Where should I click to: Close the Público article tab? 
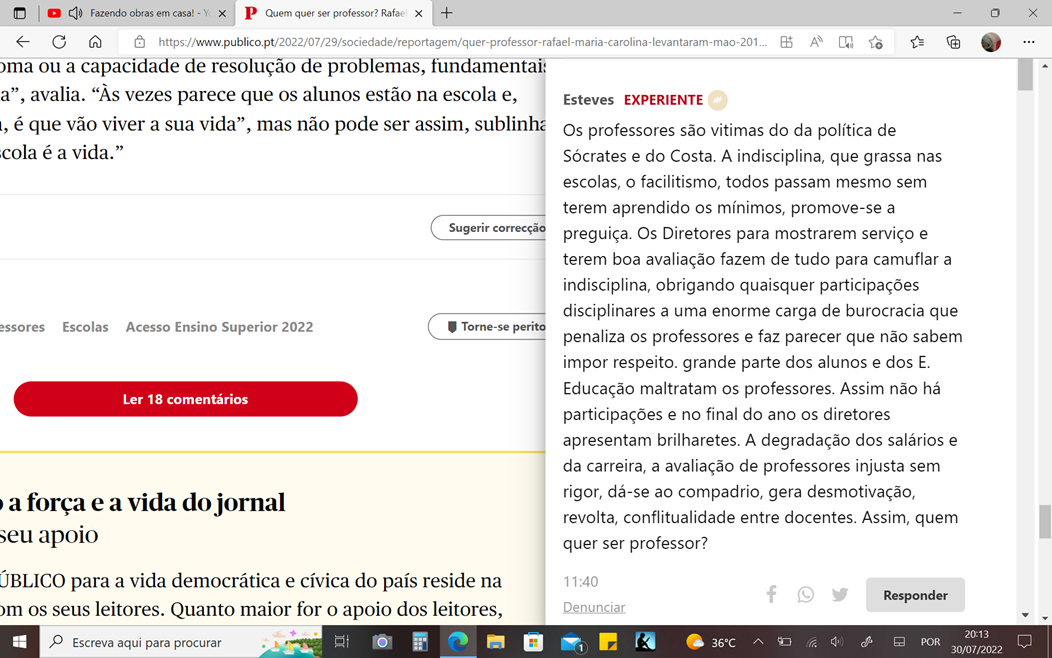click(419, 13)
